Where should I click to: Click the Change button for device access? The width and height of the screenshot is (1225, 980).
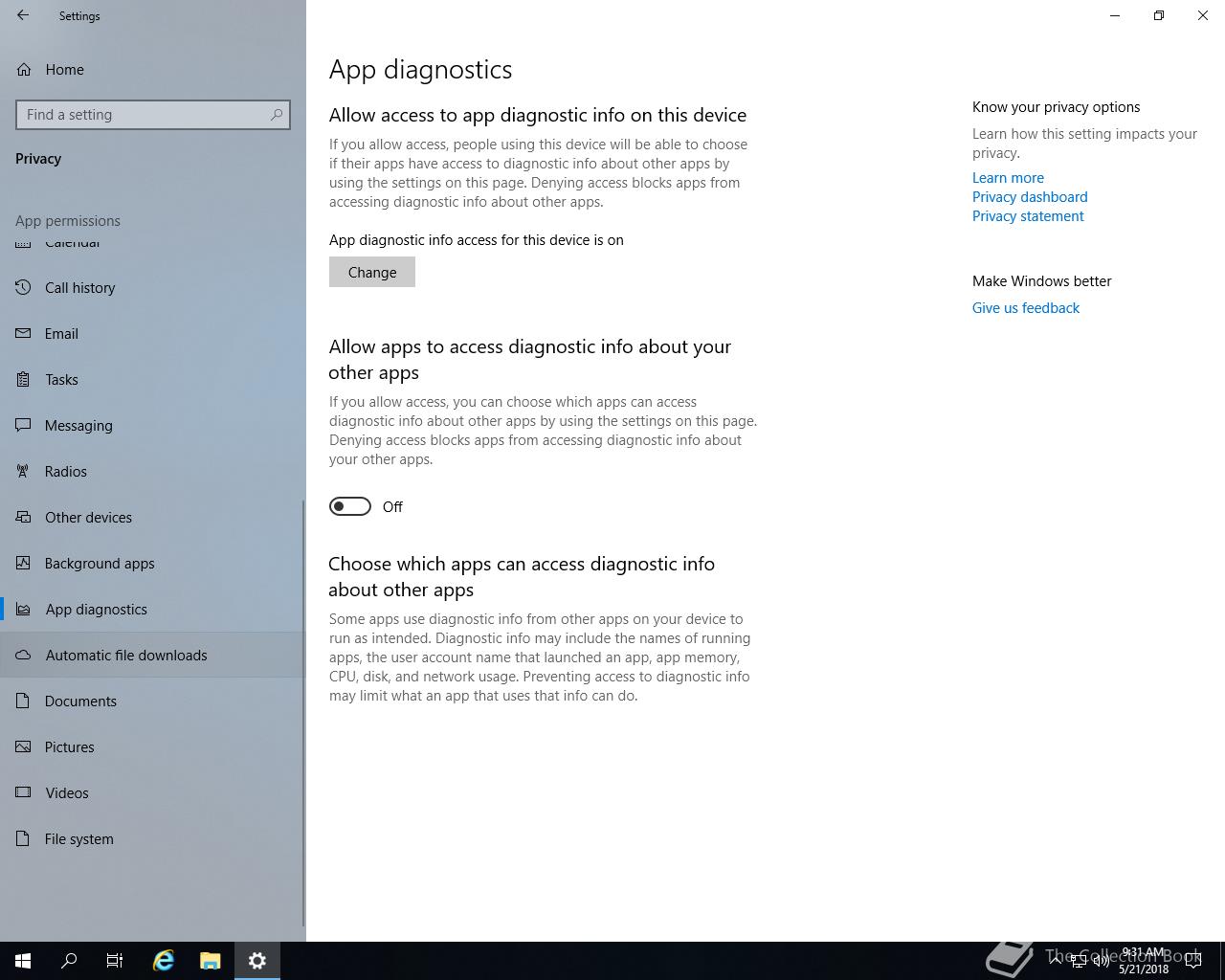pyautogui.click(x=372, y=272)
